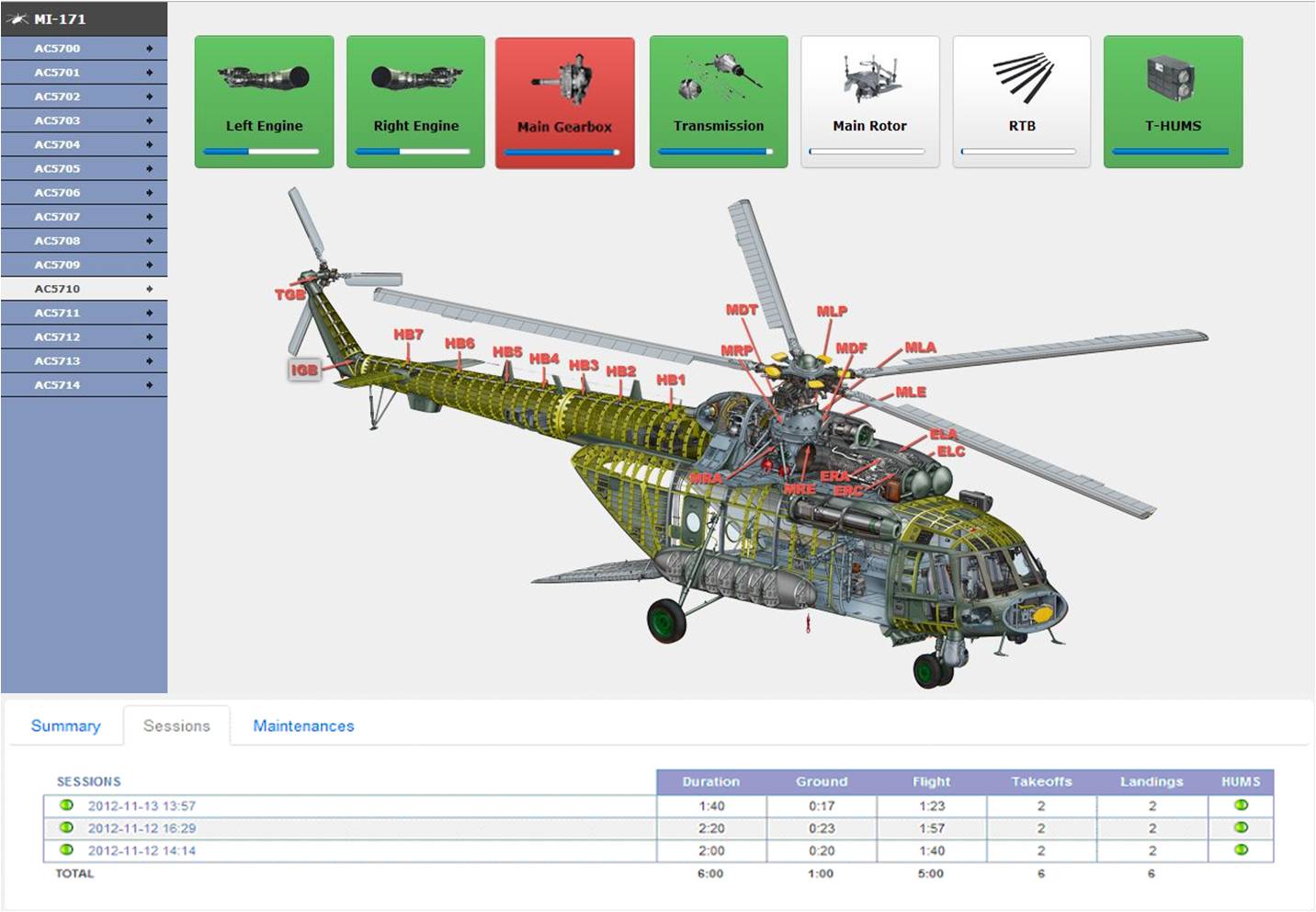Click the ELA sensor label

click(x=943, y=434)
